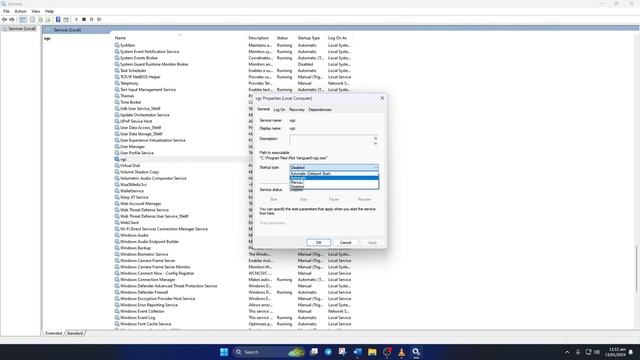Go back with the toolbar Back arrow
Screen dimensions: 640x360
coord(4,20)
